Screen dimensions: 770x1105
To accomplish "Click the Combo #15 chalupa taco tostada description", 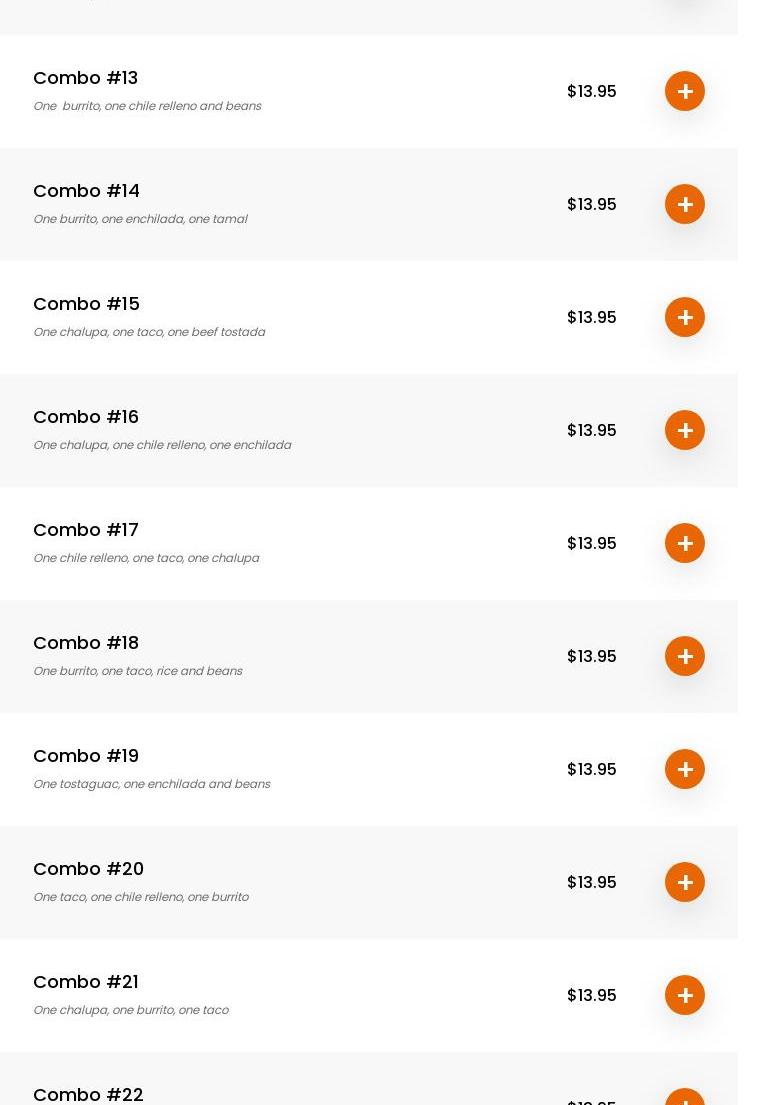I will tap(149, 332).
